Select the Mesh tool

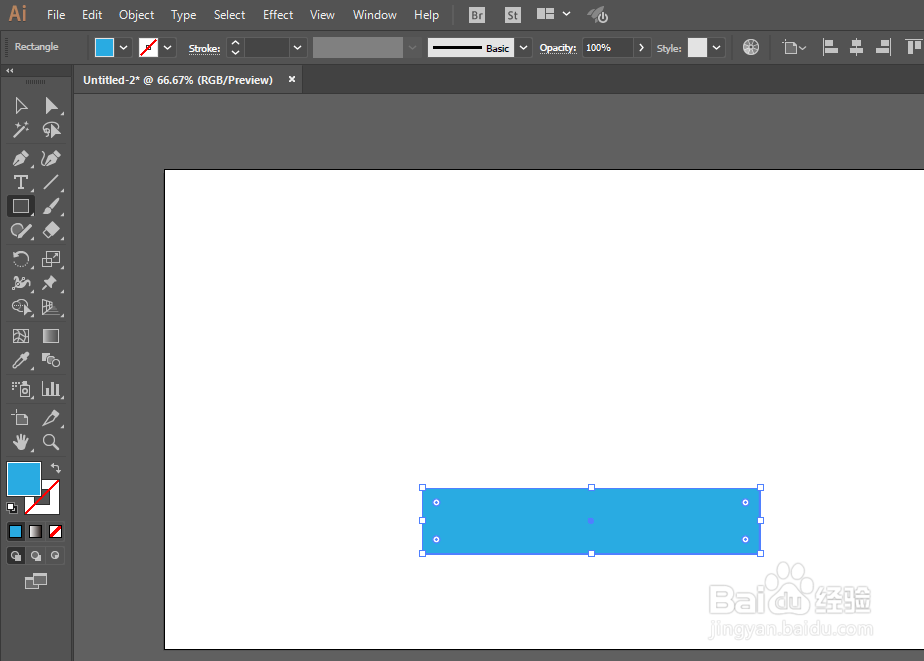(21, 336)
